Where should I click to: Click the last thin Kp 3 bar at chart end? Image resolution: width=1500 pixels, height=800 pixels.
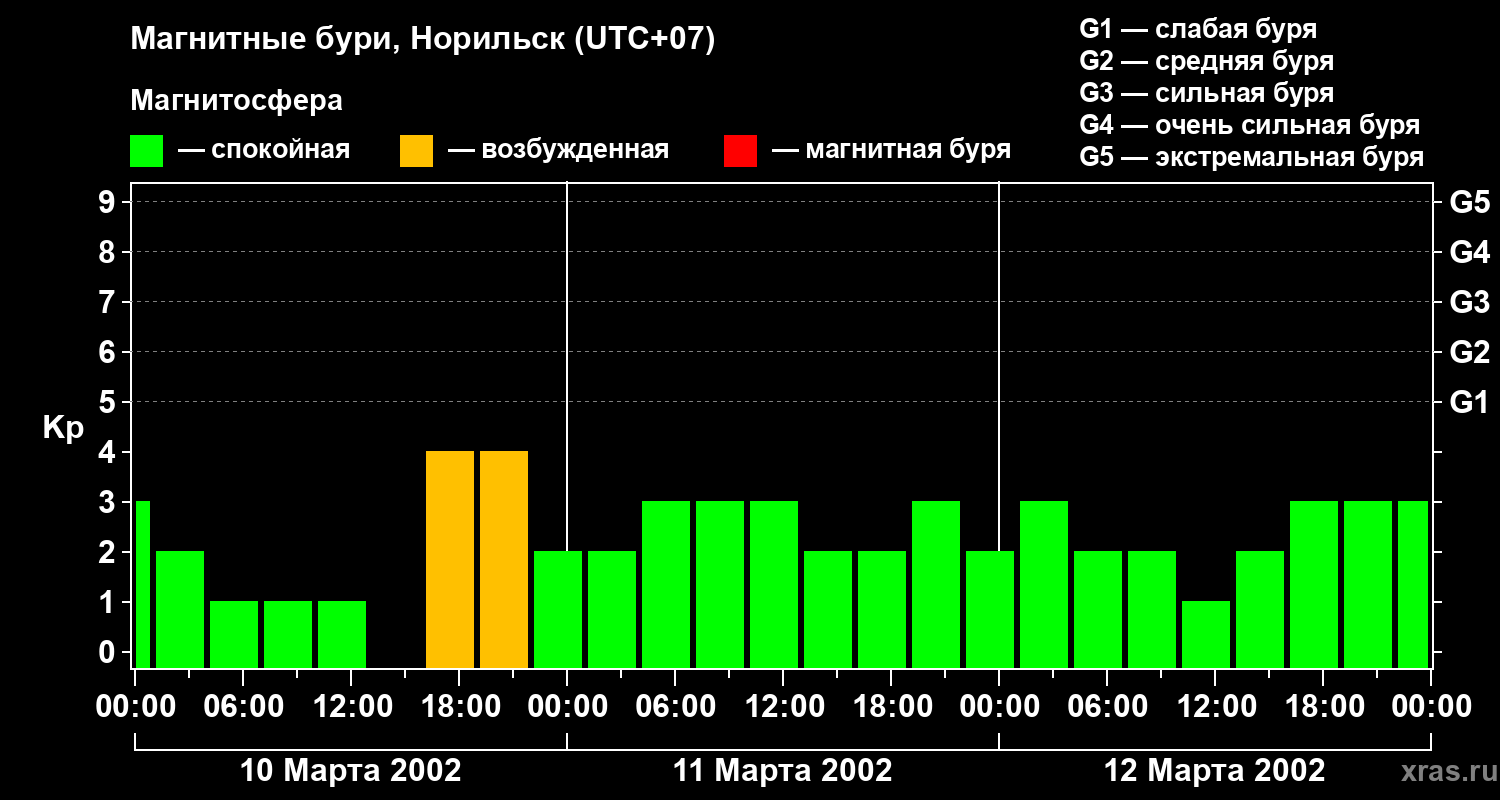click(1413, 585)
